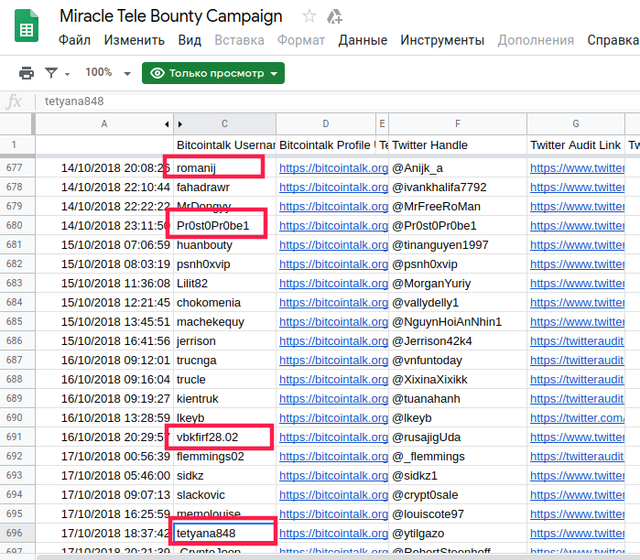Select column A header
640x560 pixels.
(x=104, y=124)
